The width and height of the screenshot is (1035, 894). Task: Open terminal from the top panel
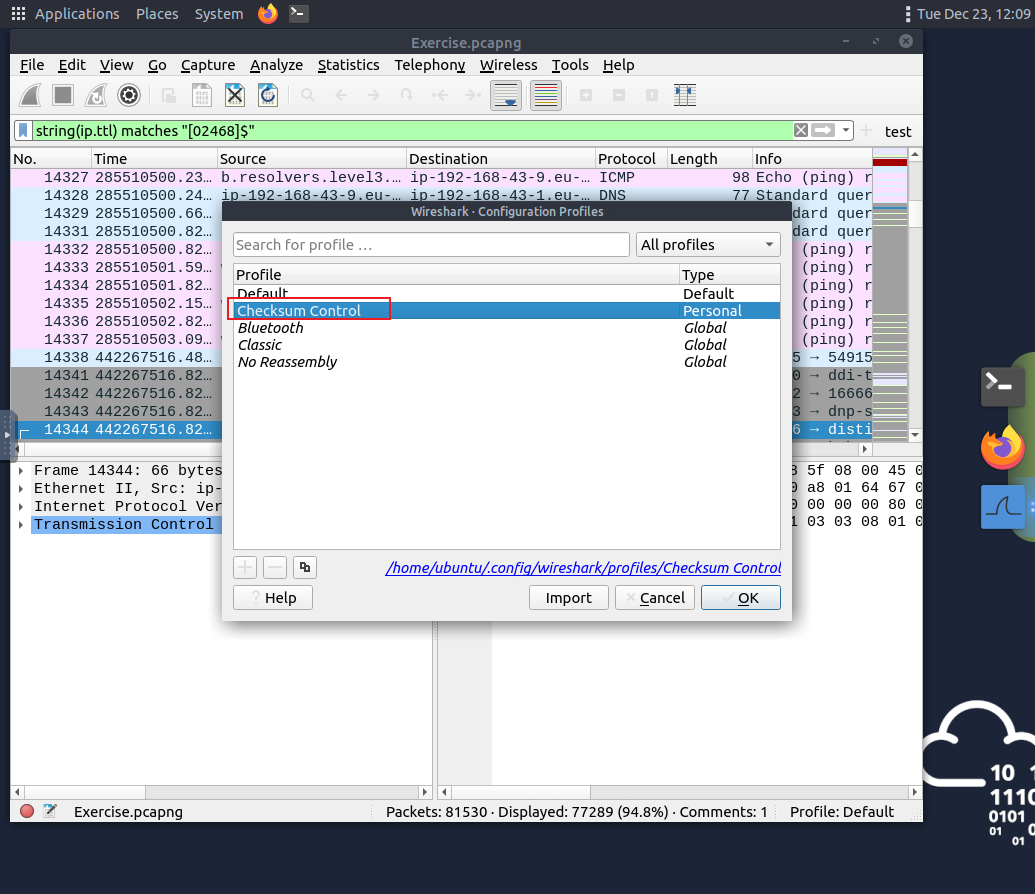[x=299, y=14]
